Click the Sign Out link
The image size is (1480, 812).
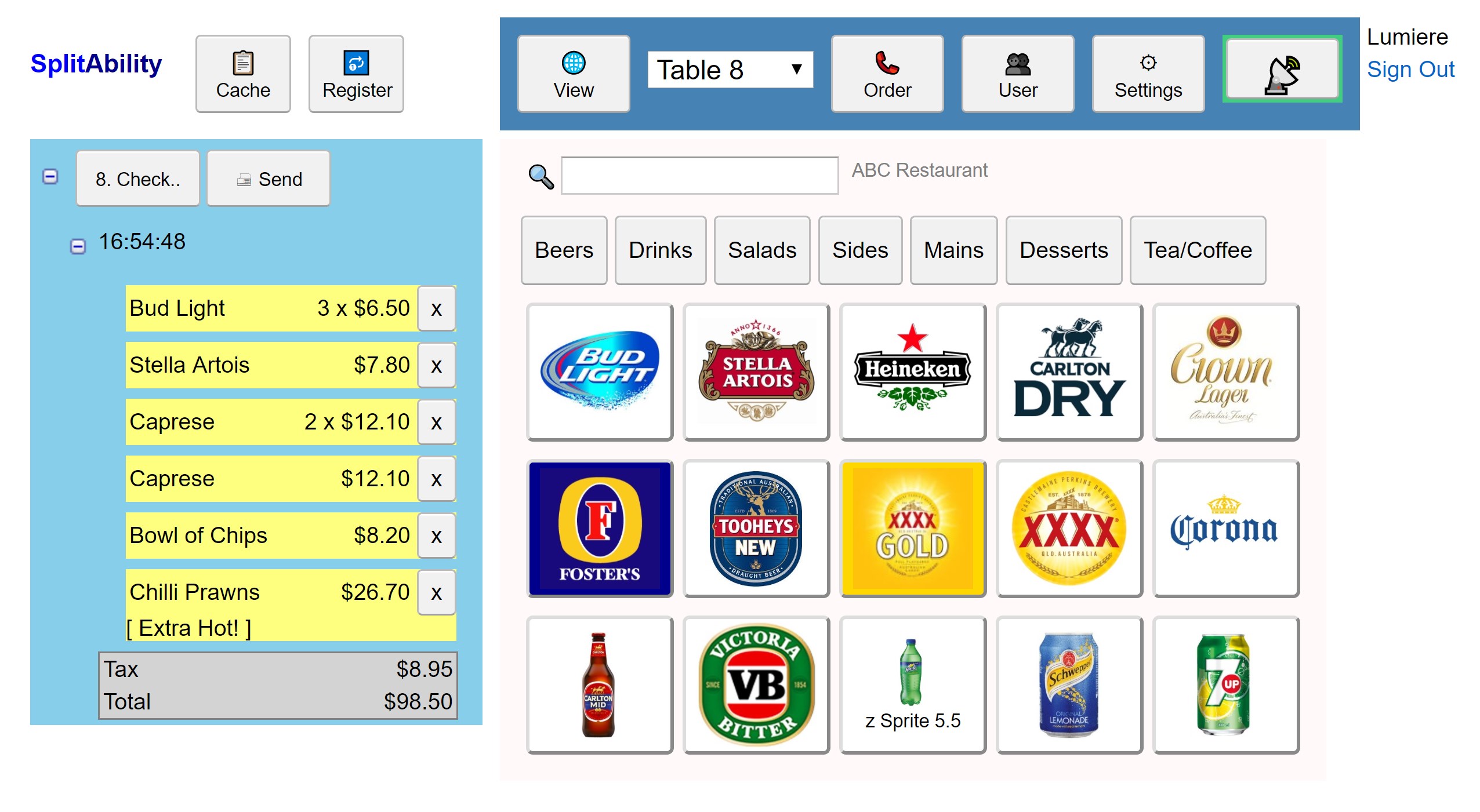pos(1410,70)
